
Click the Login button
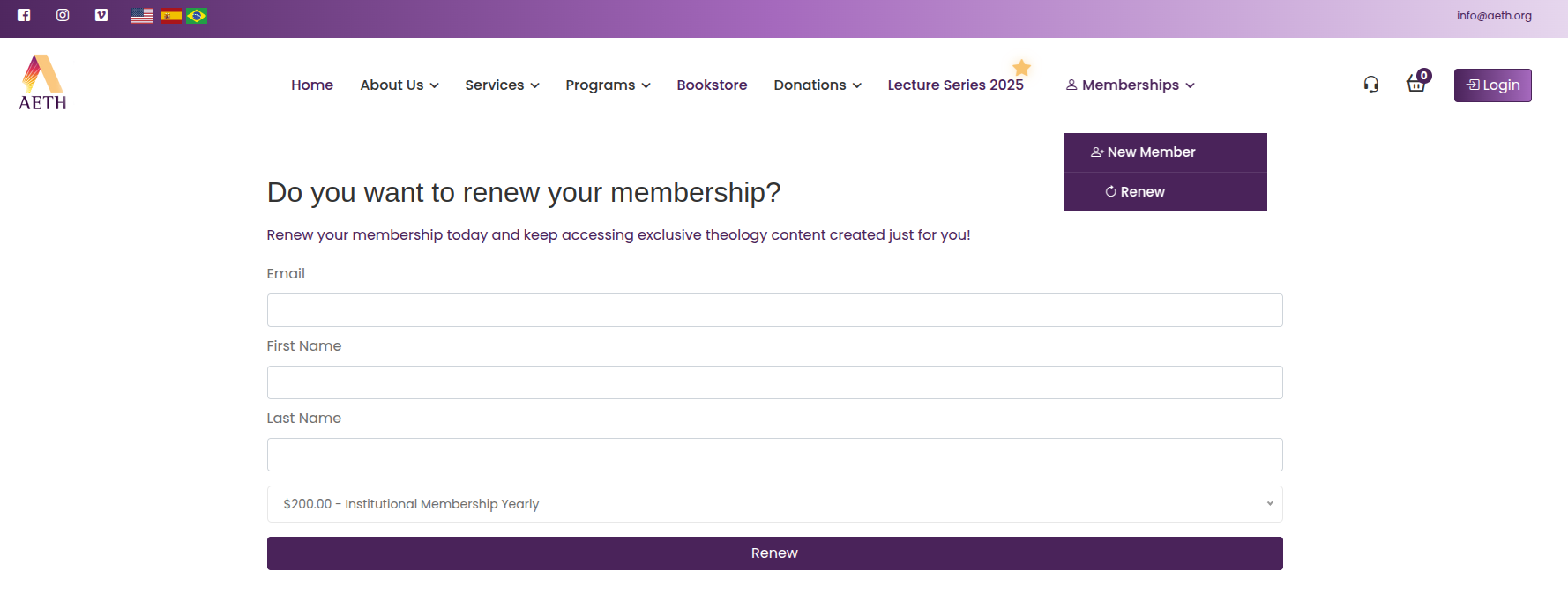pyautogui.click(x=1492, y=85)
